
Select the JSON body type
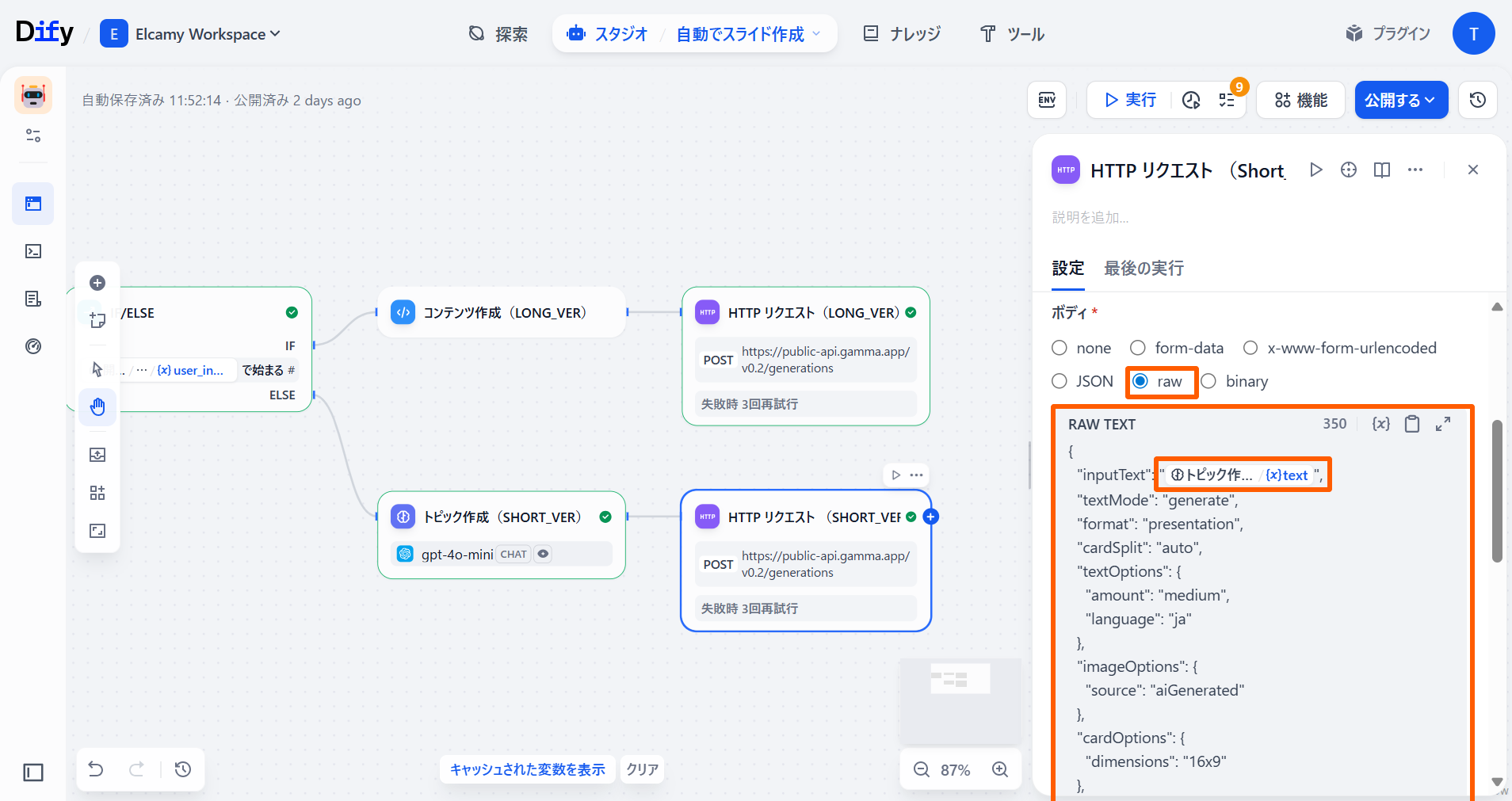tap(1060, 381)
